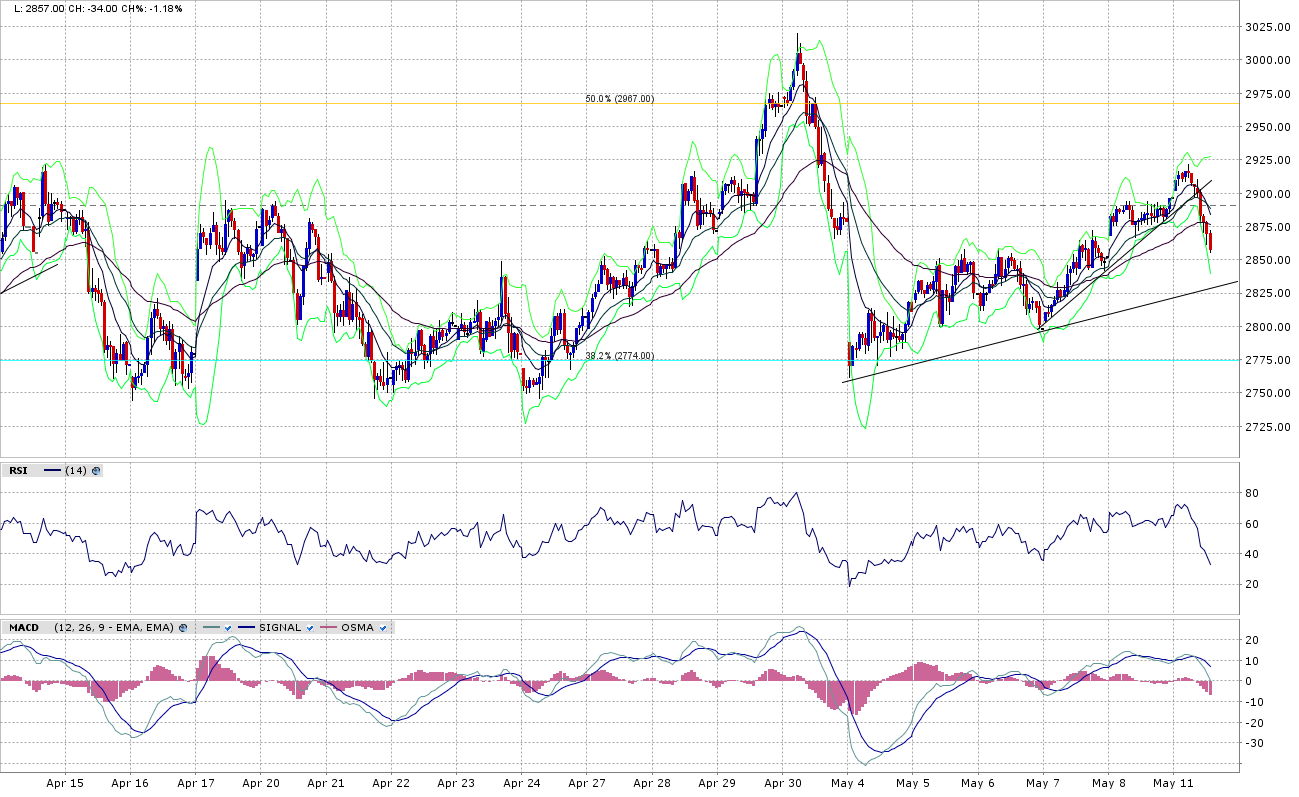Viewport: 1299px width, 797px height.
Task: Uncheck the SIGNAL line checkbox
Action: pyautogui.click(x=310, y=628)
